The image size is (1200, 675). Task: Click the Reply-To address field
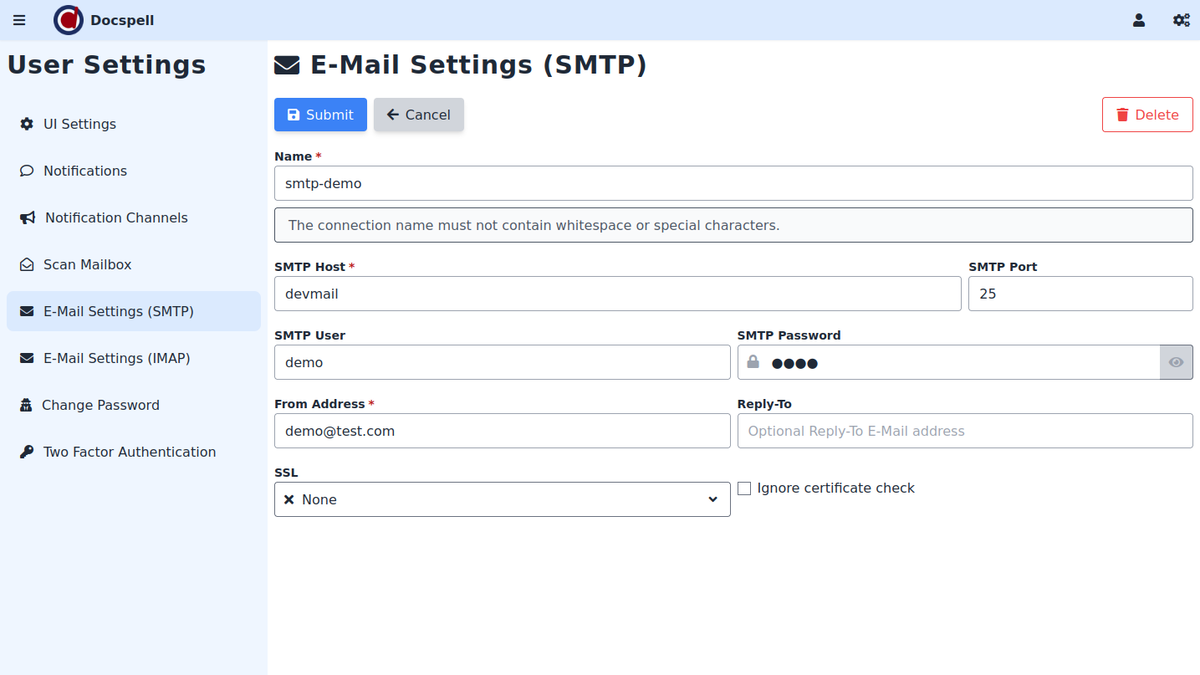(x=964, y=431)
